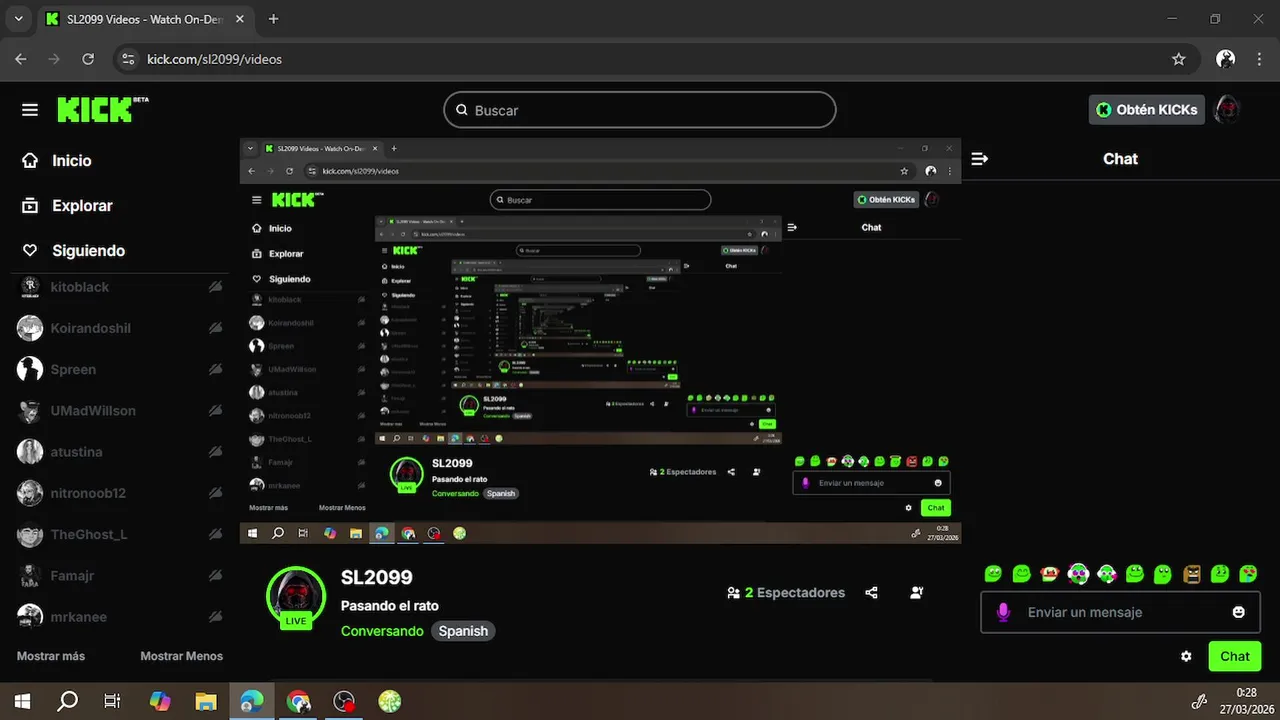The height and width of the screenshot is (720, 1280).
Task: Open the Windows Start menu
Action: [x=21, y=701]
